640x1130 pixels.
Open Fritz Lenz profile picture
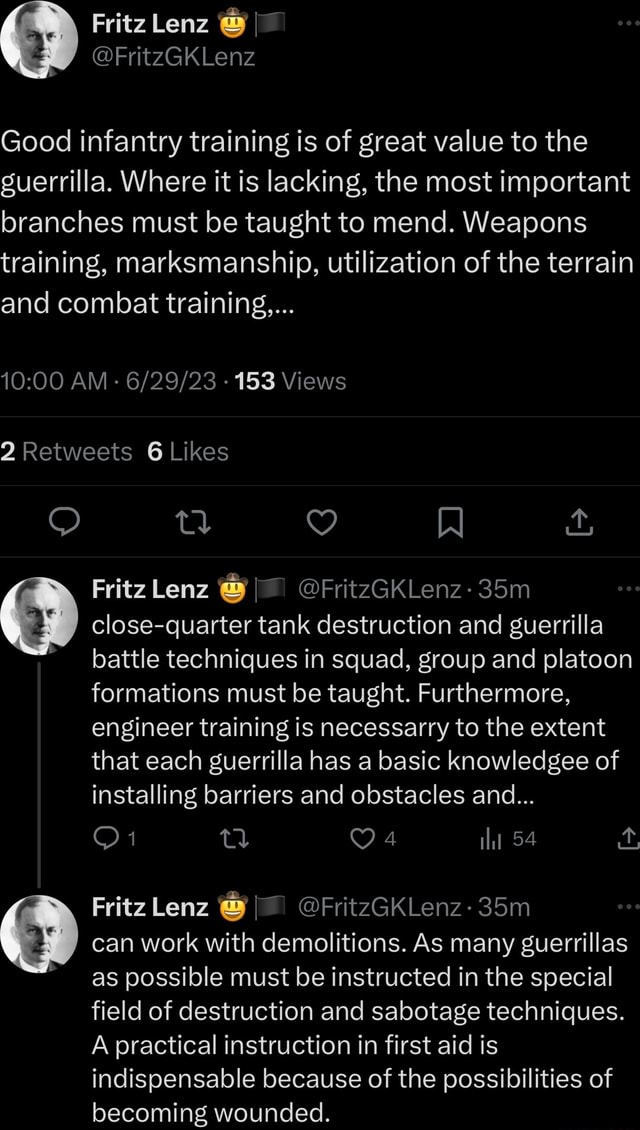point(40,40)
